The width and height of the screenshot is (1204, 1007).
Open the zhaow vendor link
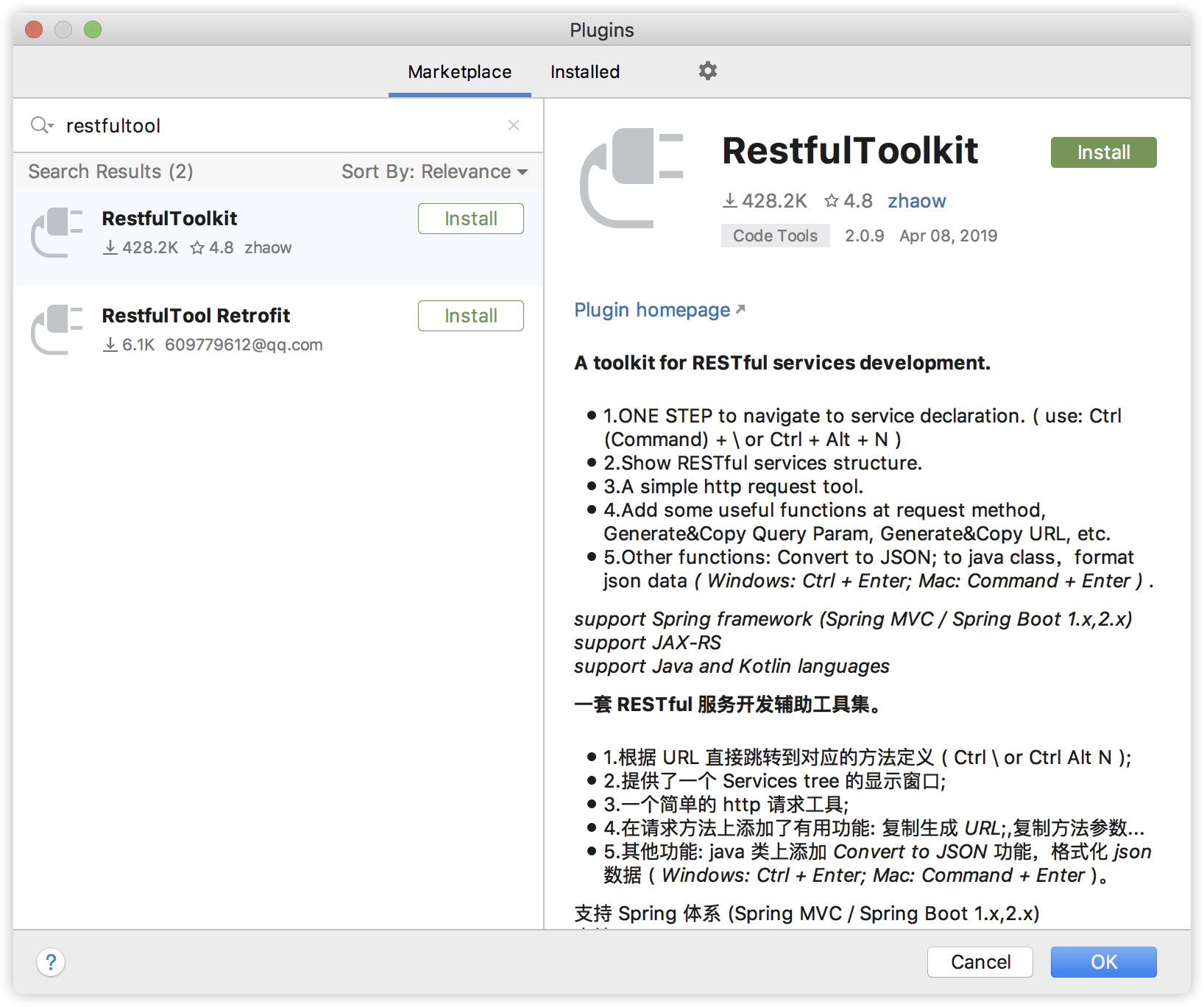[x=916, y=201]
